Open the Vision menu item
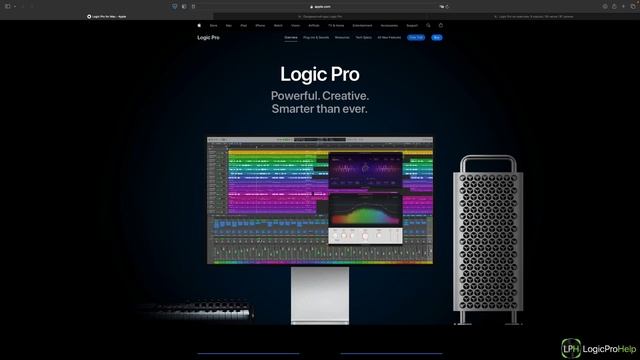This screenshot has width=640, height=360. coord(296,25)
